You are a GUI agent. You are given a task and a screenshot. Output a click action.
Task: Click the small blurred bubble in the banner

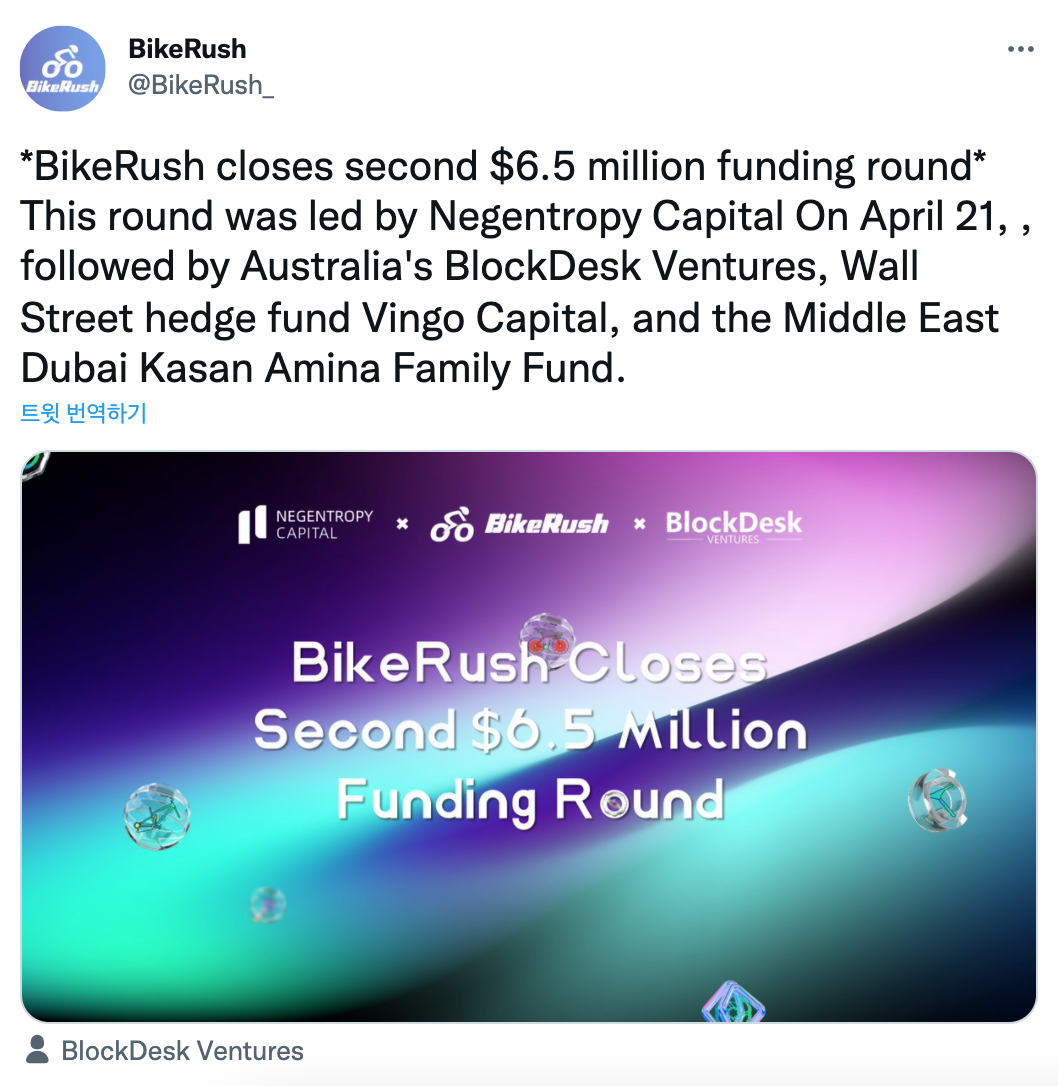coord(267,904)
